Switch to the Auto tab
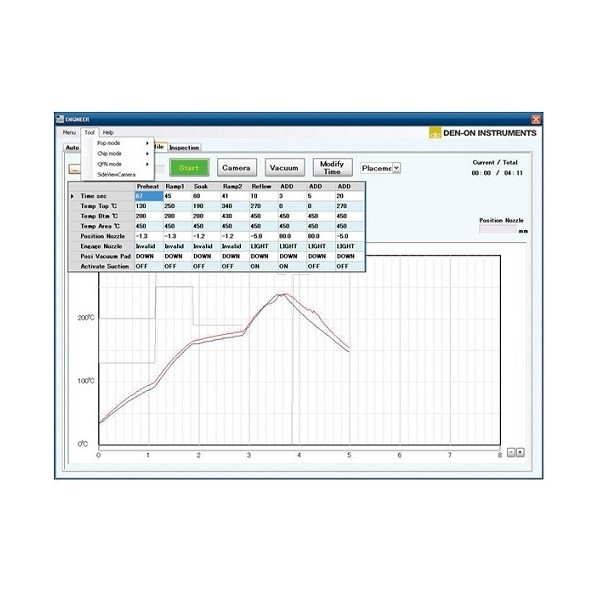Screen dimensions: 600x600 72,148
